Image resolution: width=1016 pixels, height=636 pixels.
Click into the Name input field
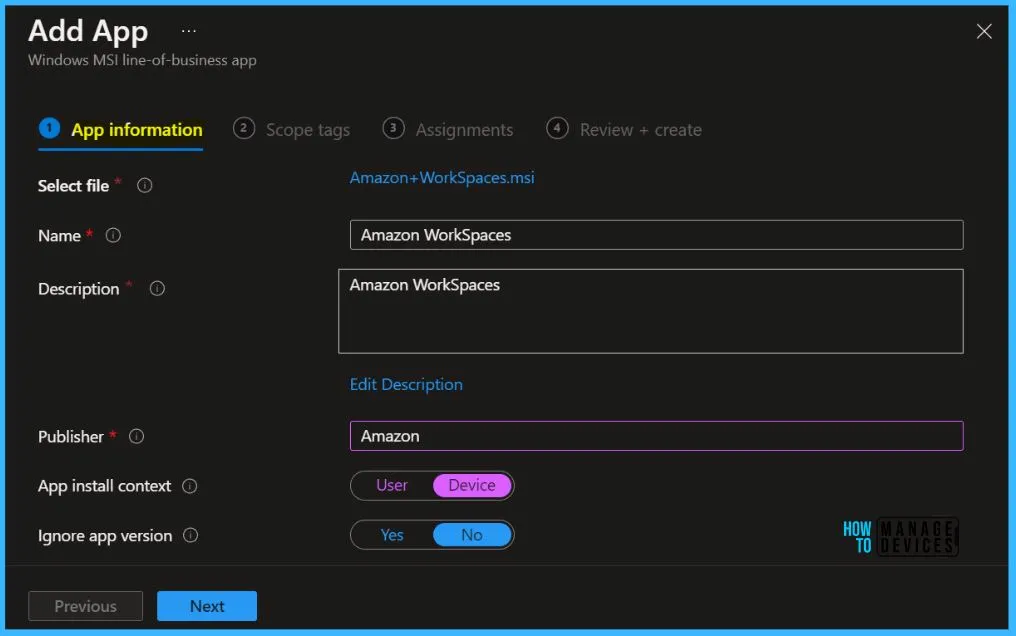click(x=656, y=235)
